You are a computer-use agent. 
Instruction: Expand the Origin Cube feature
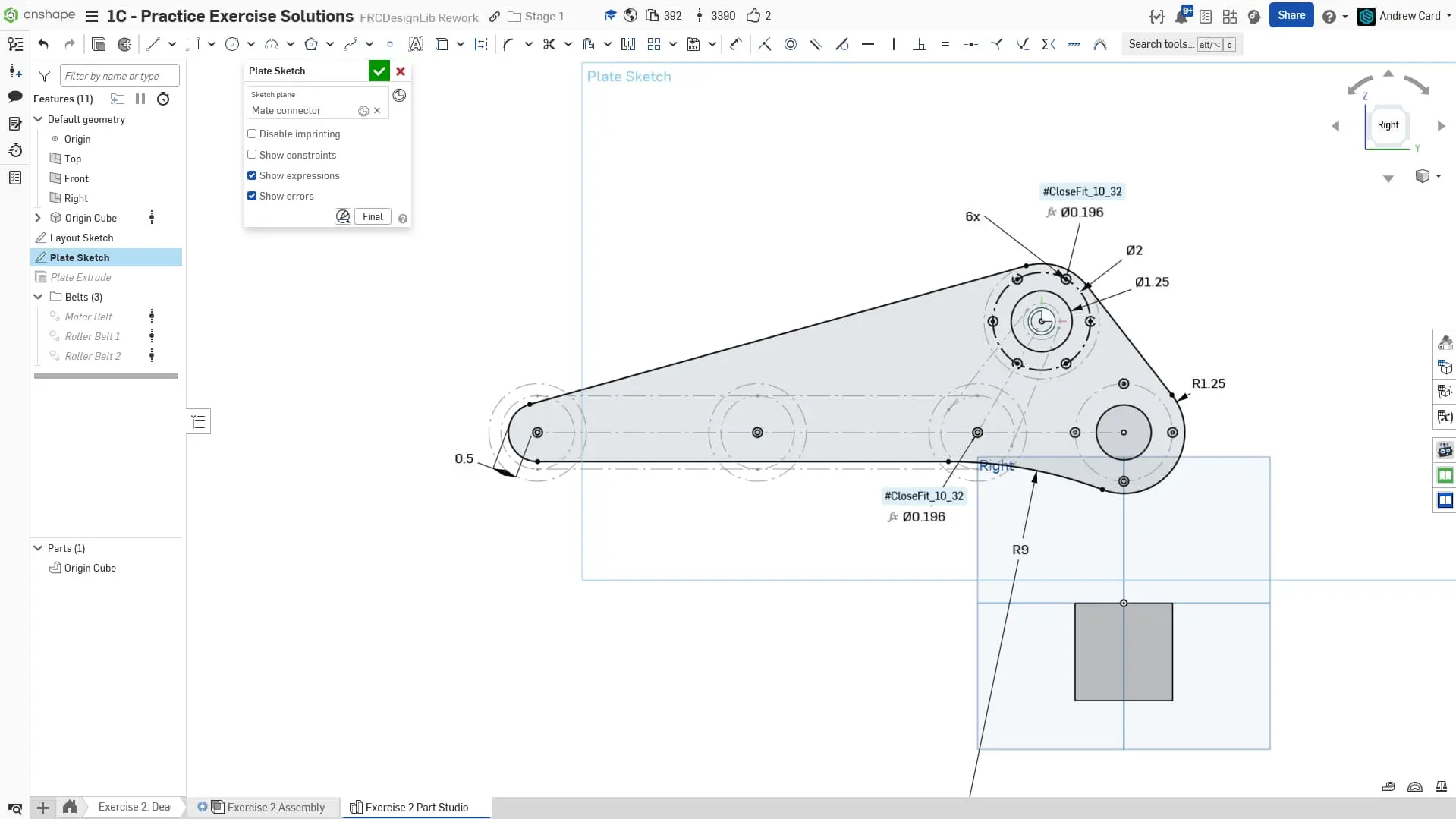[x=38, y=218]
